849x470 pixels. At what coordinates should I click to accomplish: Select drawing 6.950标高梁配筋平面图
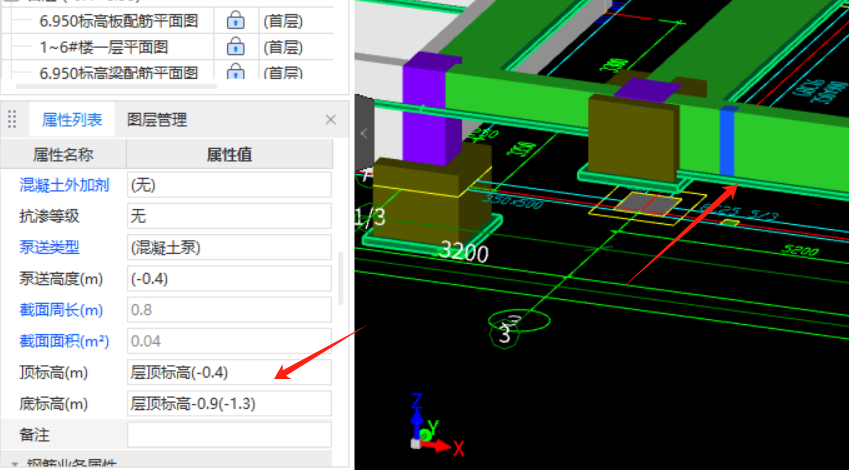(x=119, y=72)
